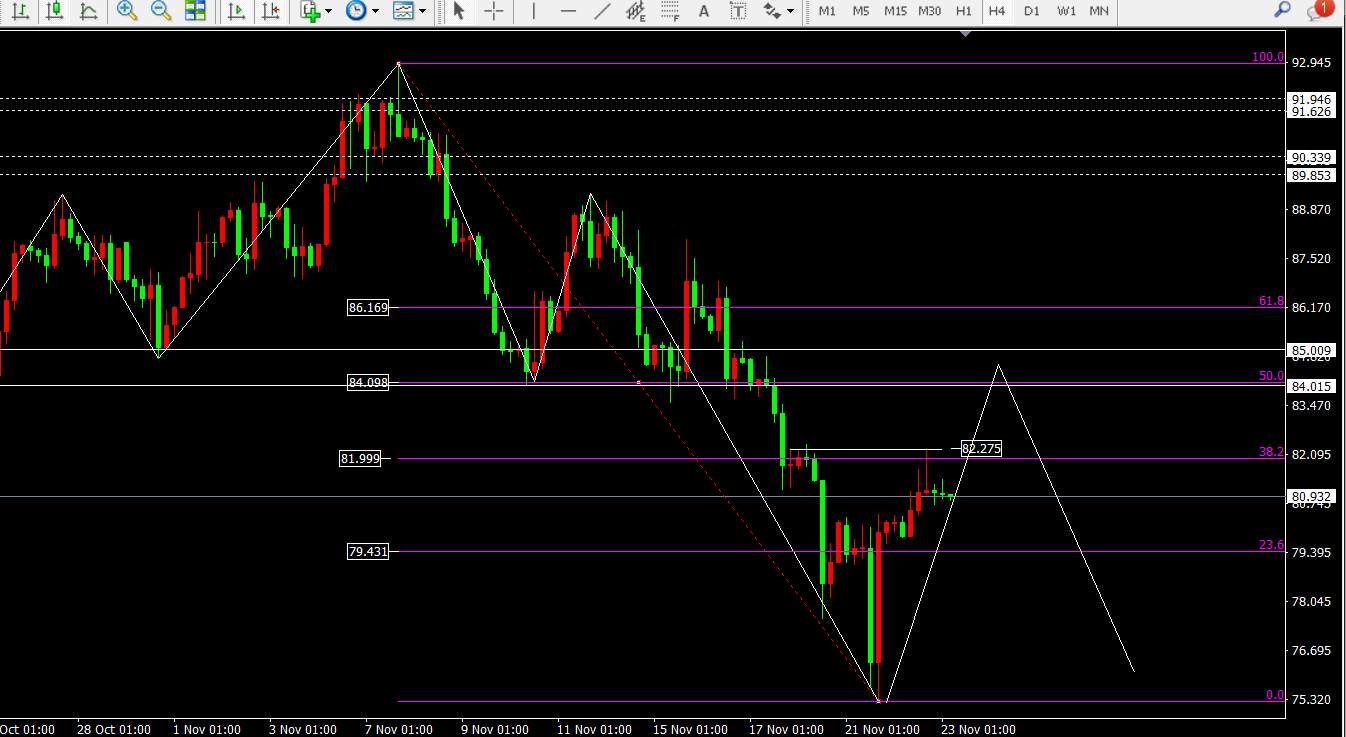This screenshot has width=1346, height=737.
Task: Click the 84.098 price label
Action: coord(368,382)
